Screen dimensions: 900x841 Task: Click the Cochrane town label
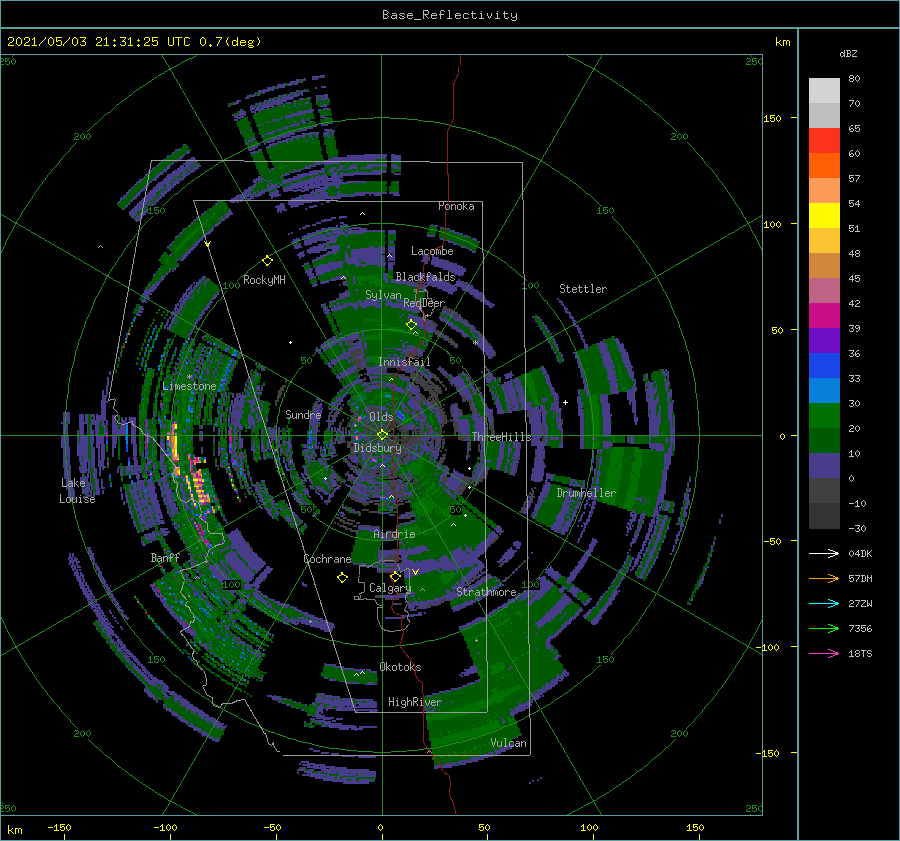(327, 559)
